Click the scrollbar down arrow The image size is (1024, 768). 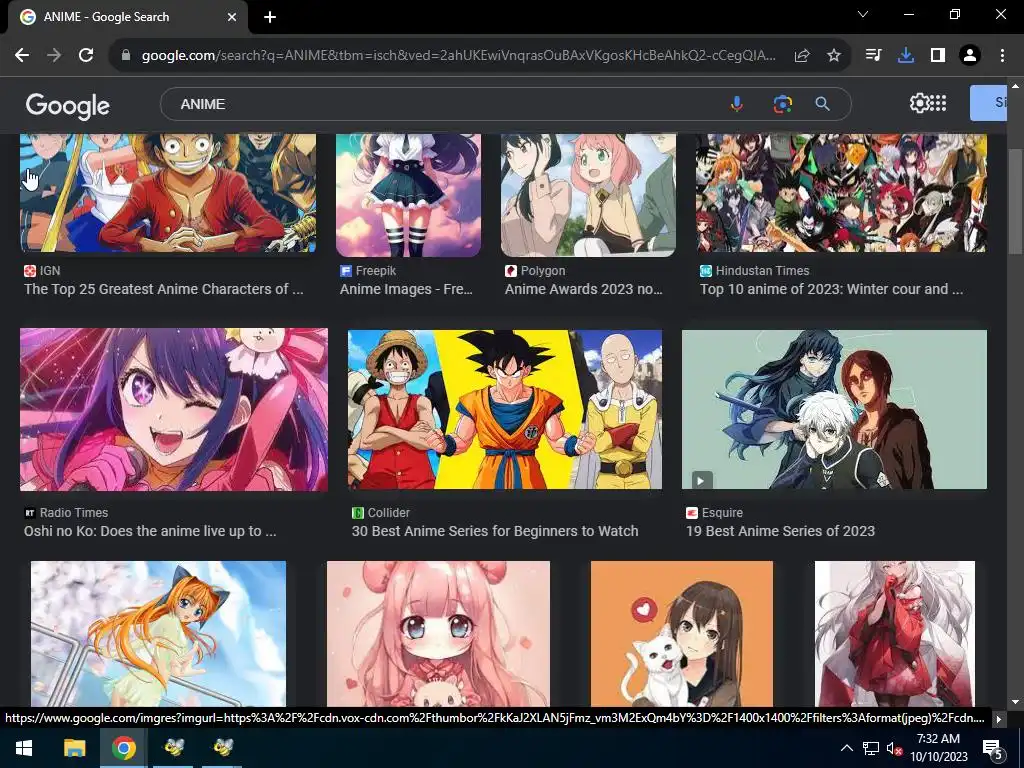point(1015,702)
